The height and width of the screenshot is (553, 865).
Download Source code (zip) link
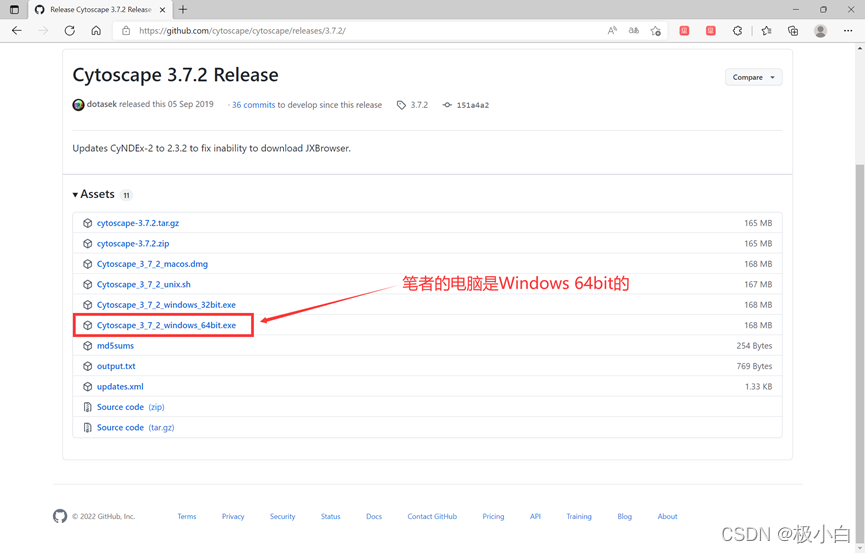[131, 407]
